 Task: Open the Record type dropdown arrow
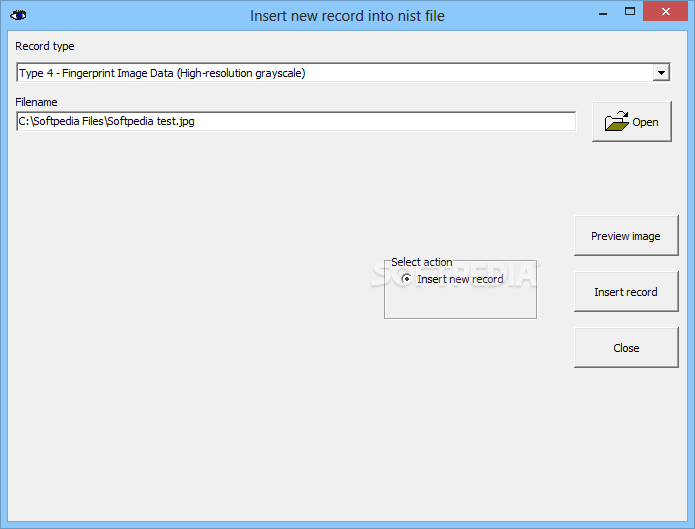coord(661,73)
